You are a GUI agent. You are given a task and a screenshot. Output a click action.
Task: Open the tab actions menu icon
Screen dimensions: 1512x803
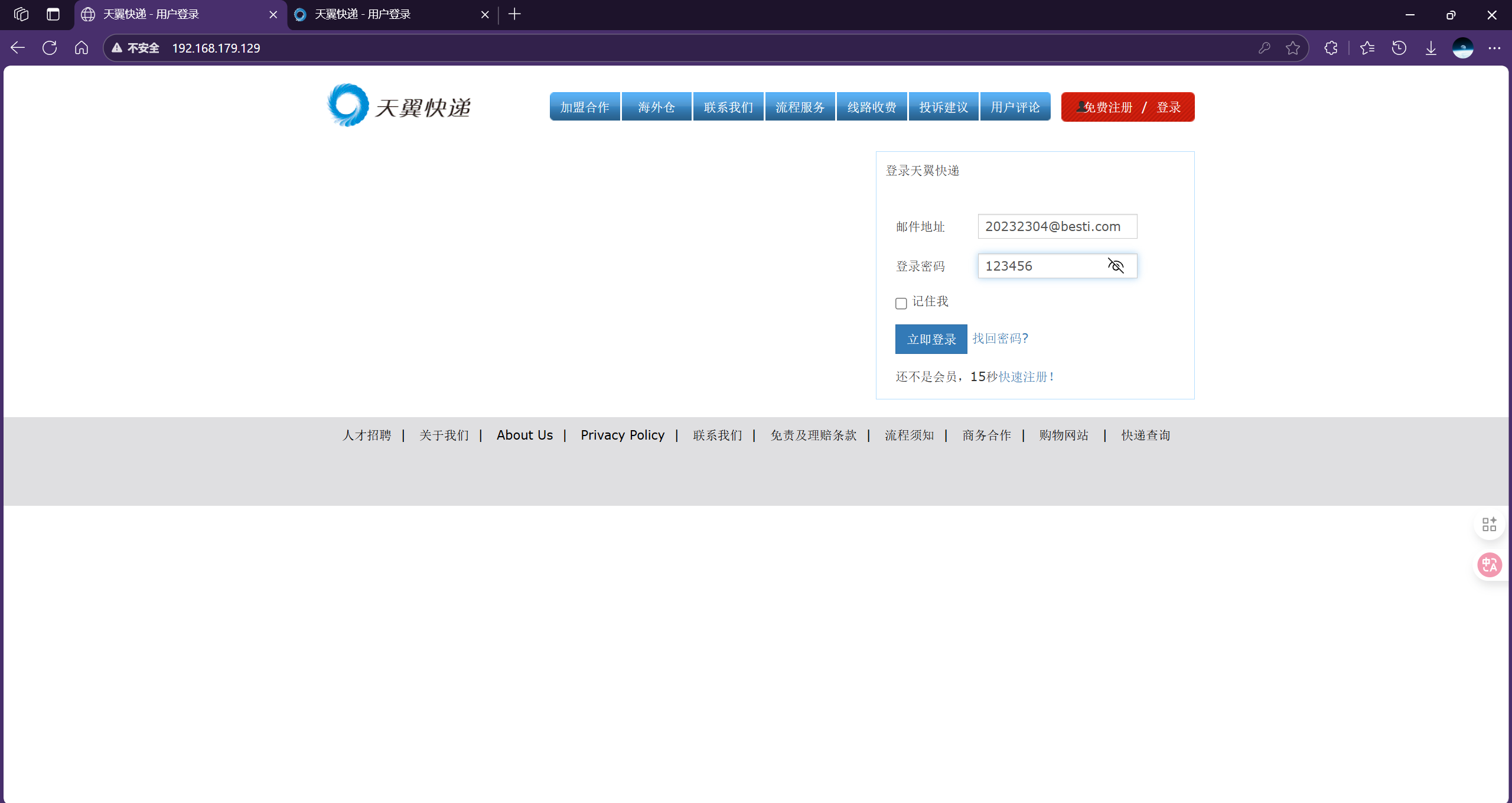pyautogui.click(x=53, y=14)
